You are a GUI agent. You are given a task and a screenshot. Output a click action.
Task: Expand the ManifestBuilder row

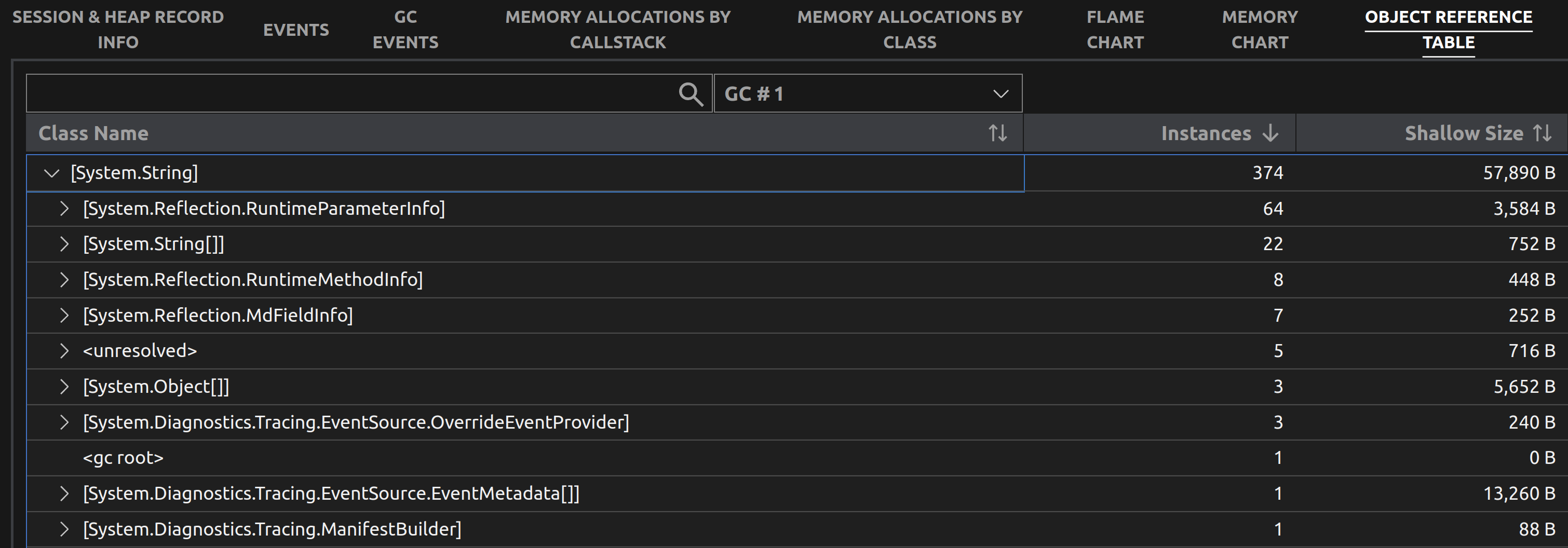click(64, 528)
